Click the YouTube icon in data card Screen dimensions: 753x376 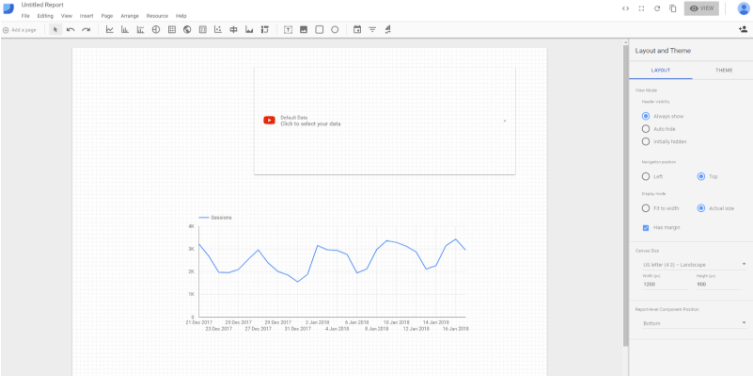[269, 121]
